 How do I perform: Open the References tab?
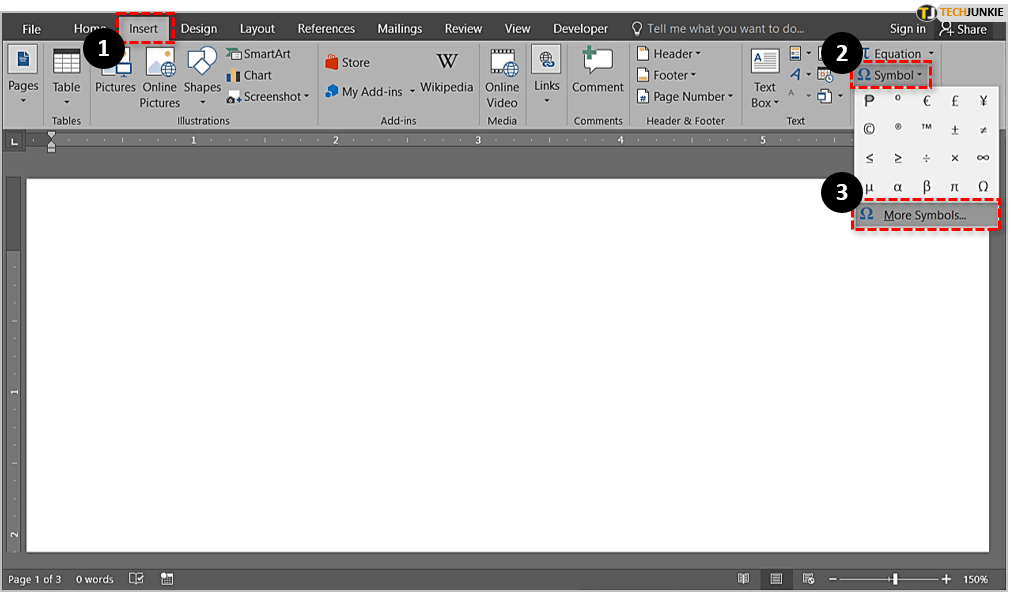(326, 29)
